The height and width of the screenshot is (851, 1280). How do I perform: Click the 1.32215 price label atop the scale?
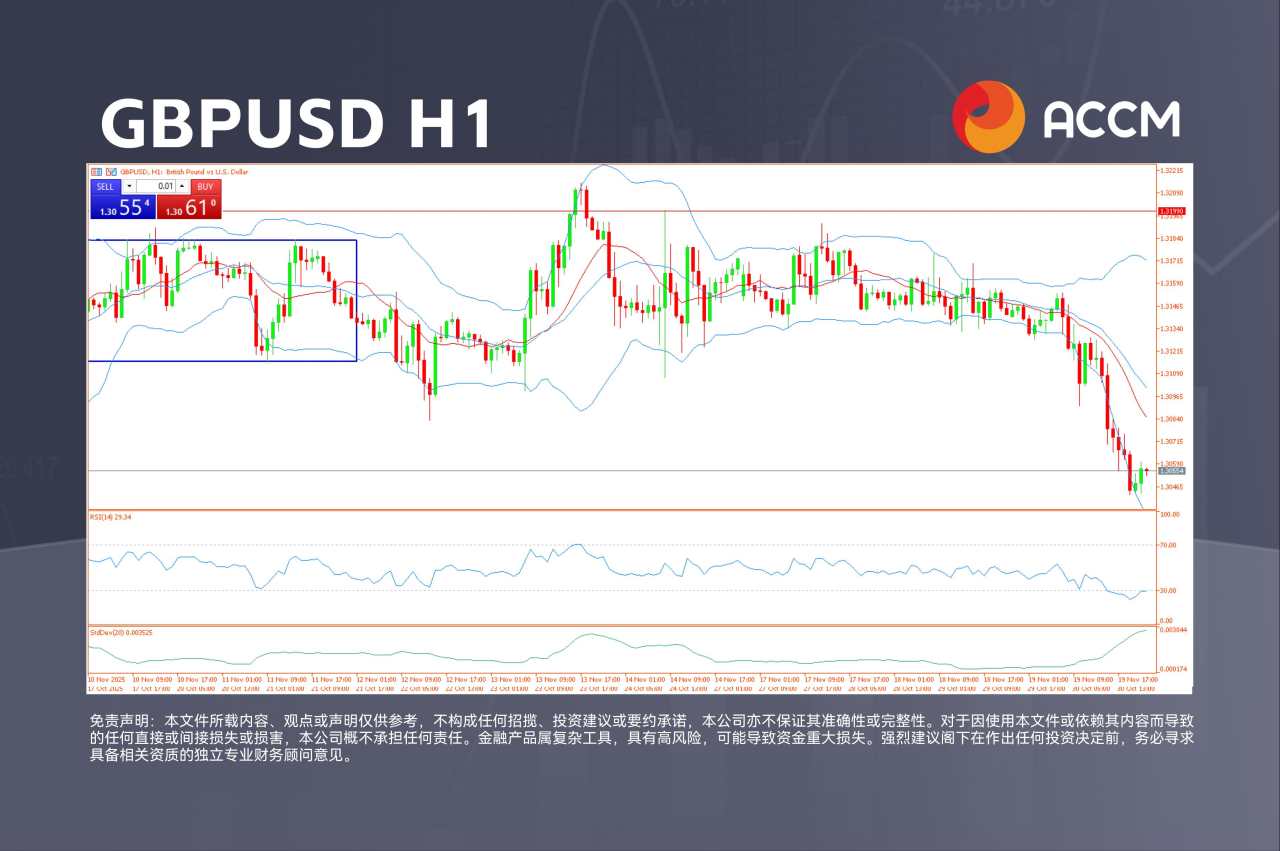click(1172, 170)
